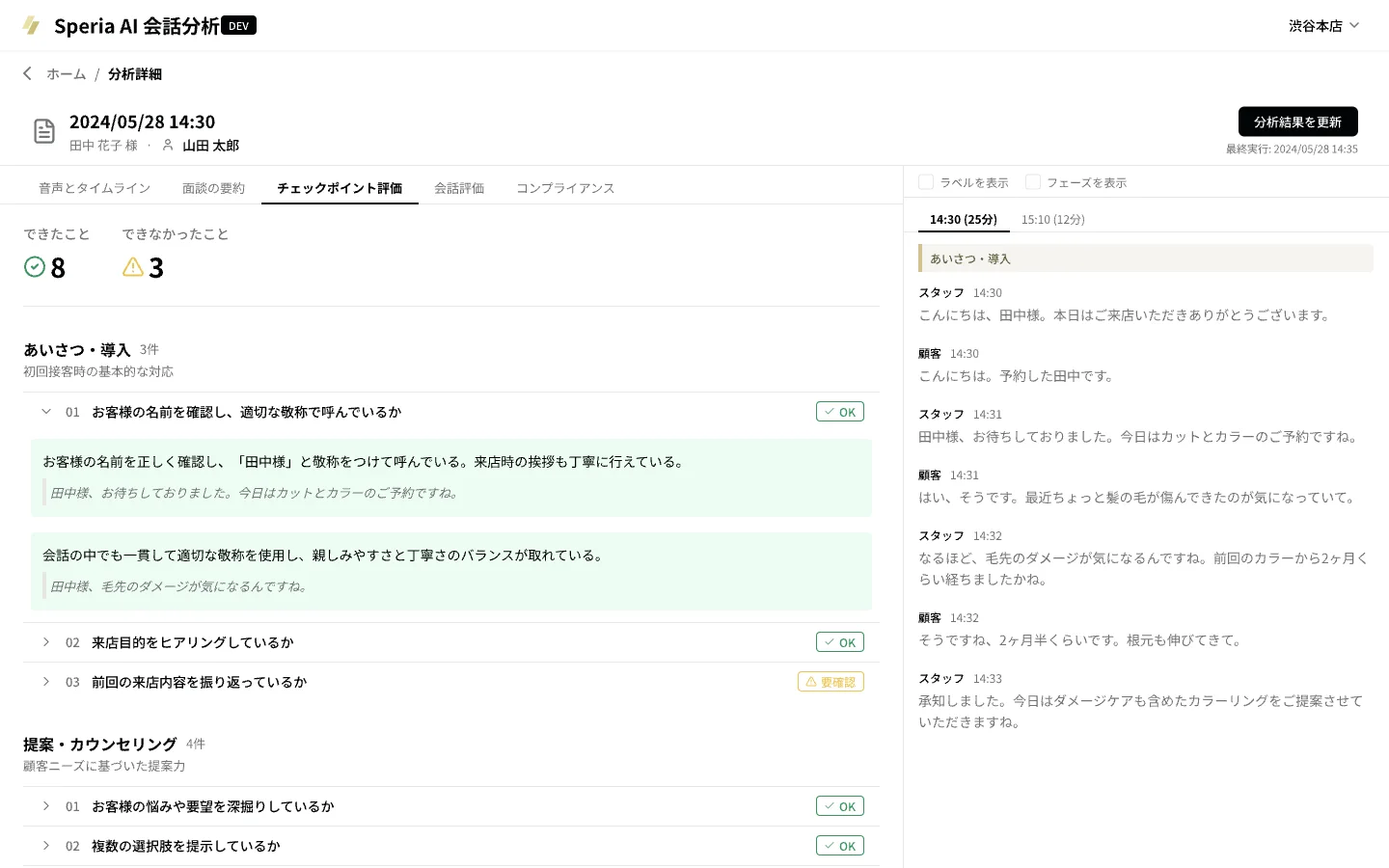Viewport: 1389px width, 868px height.
Task: Click customer message はい、そうです。最近ちょっと髪の毛
Action: tap(1138, 498)
